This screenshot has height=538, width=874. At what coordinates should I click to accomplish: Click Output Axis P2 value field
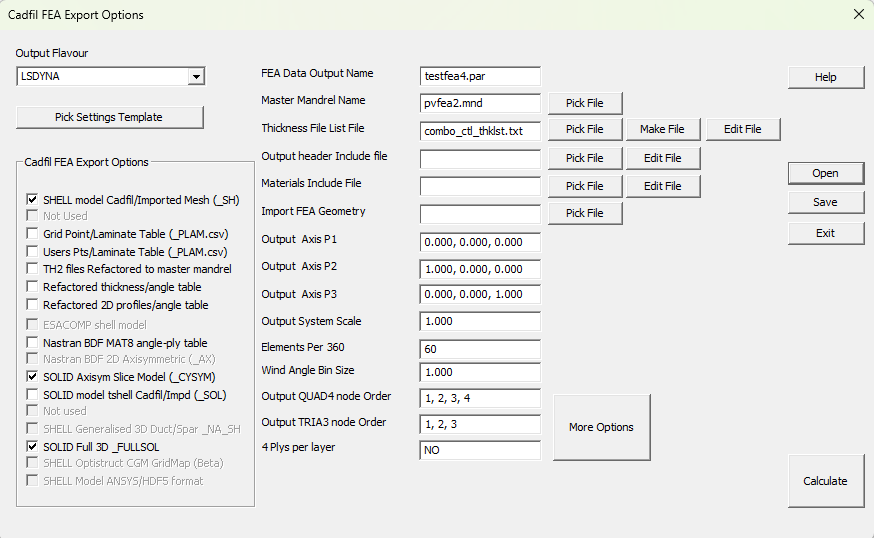pyautogui.click(x=480, y=269)
